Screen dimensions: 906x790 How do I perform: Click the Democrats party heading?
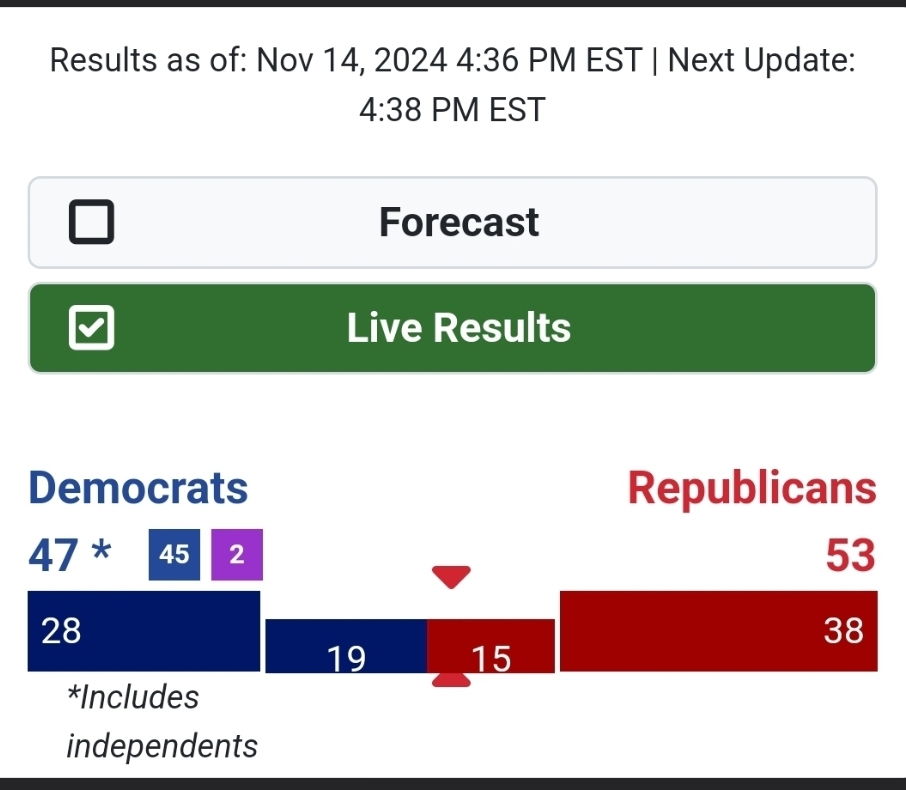(x=138, y=488)
